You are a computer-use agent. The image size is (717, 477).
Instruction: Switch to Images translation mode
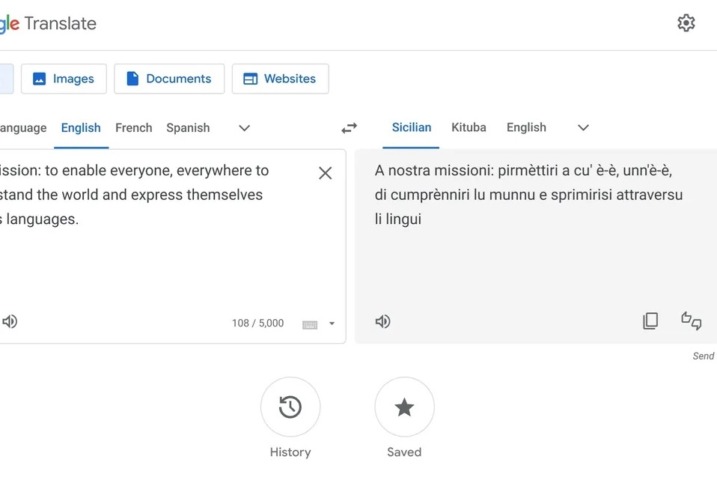(64, 79)
